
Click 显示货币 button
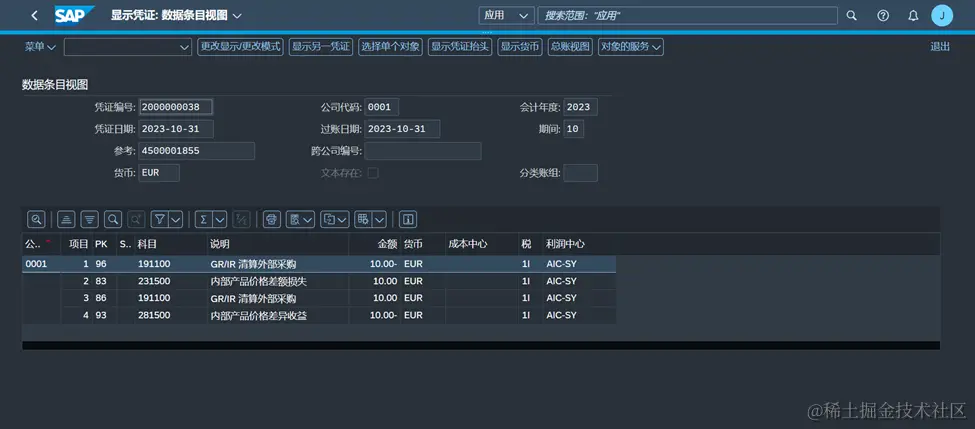(x=520, y=47)
